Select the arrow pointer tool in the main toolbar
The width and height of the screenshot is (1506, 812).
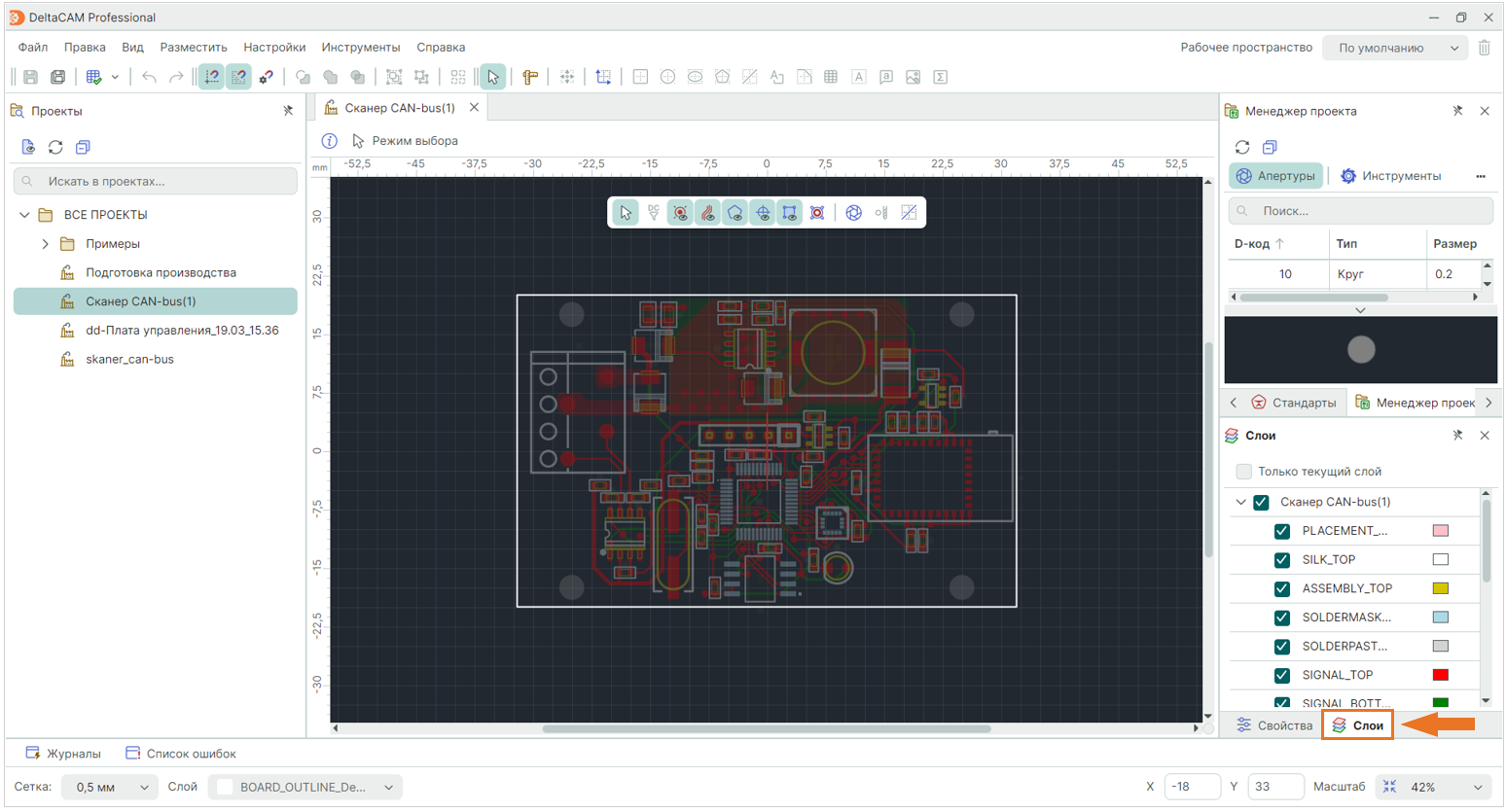[493, 77]
